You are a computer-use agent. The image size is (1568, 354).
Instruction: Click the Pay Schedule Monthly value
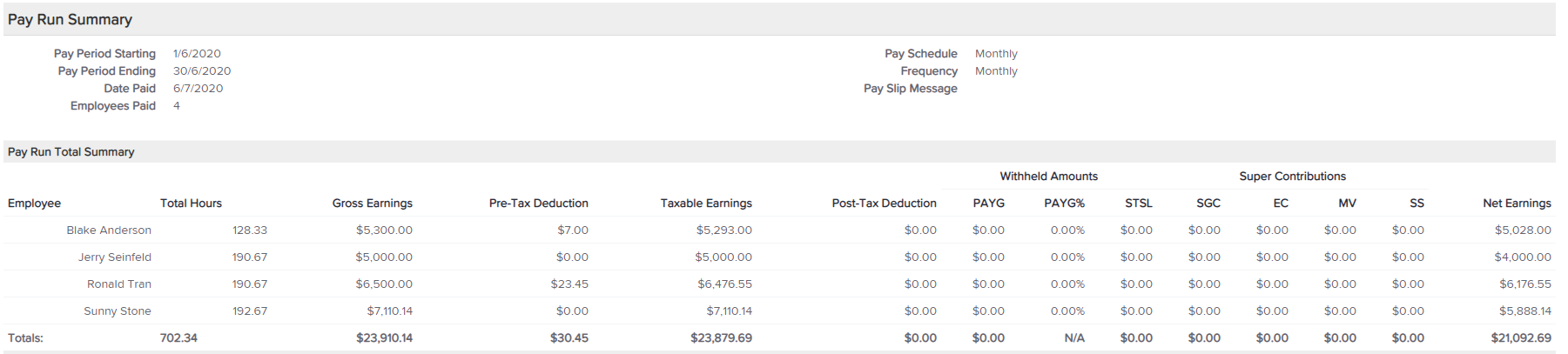(996, 53)
